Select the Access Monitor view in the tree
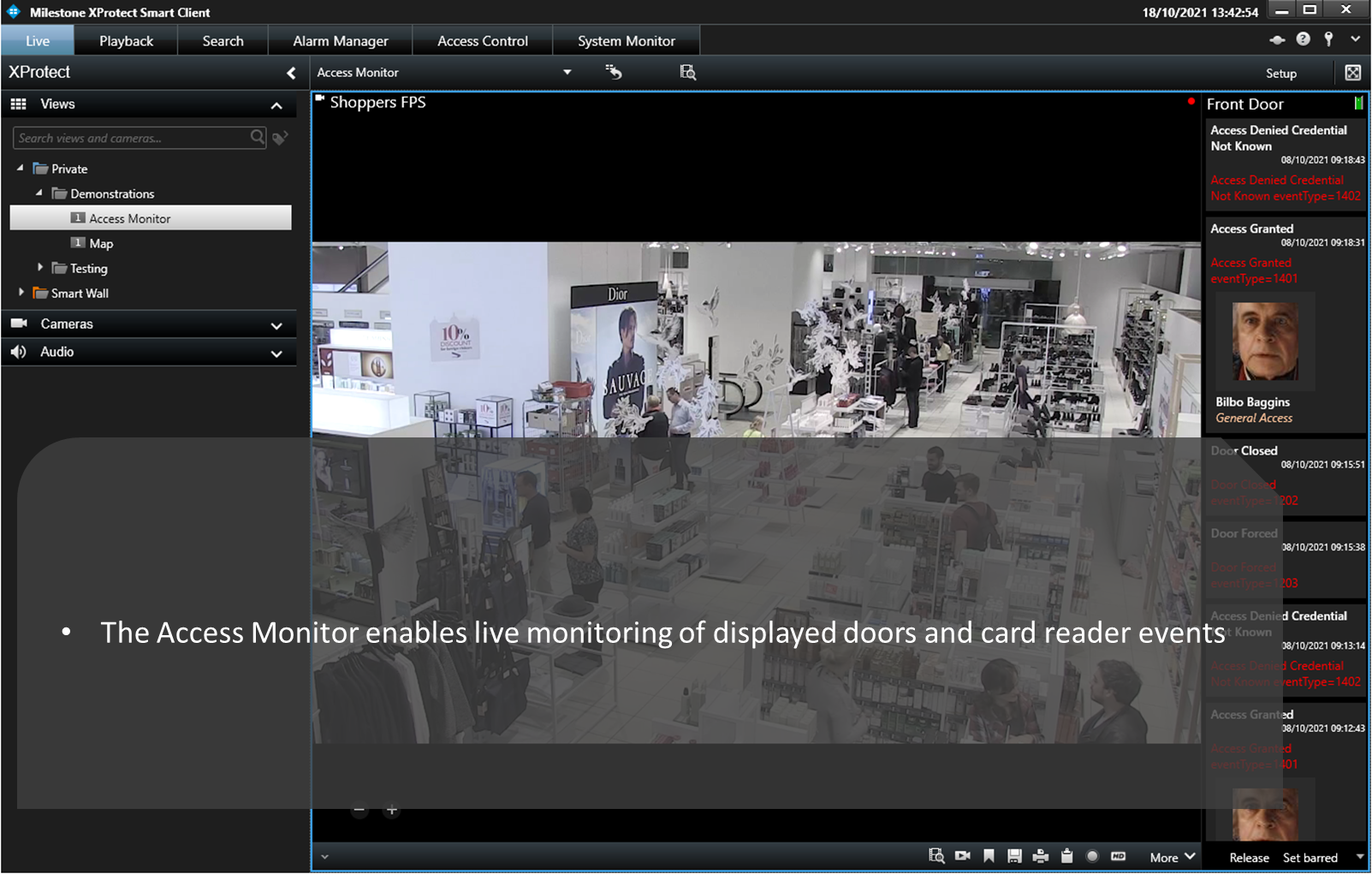 click(151, 218)
